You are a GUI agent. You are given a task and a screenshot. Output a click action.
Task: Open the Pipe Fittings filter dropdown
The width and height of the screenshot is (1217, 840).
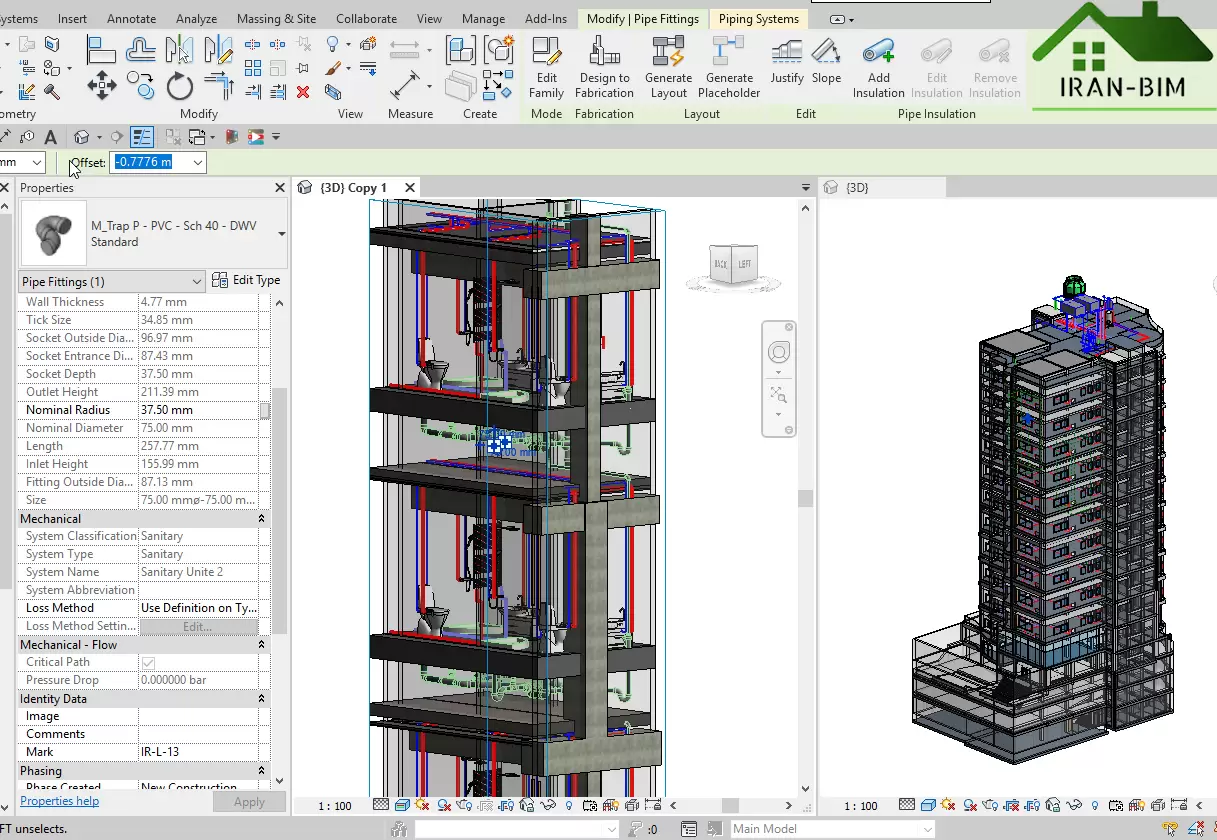[196, 282]
